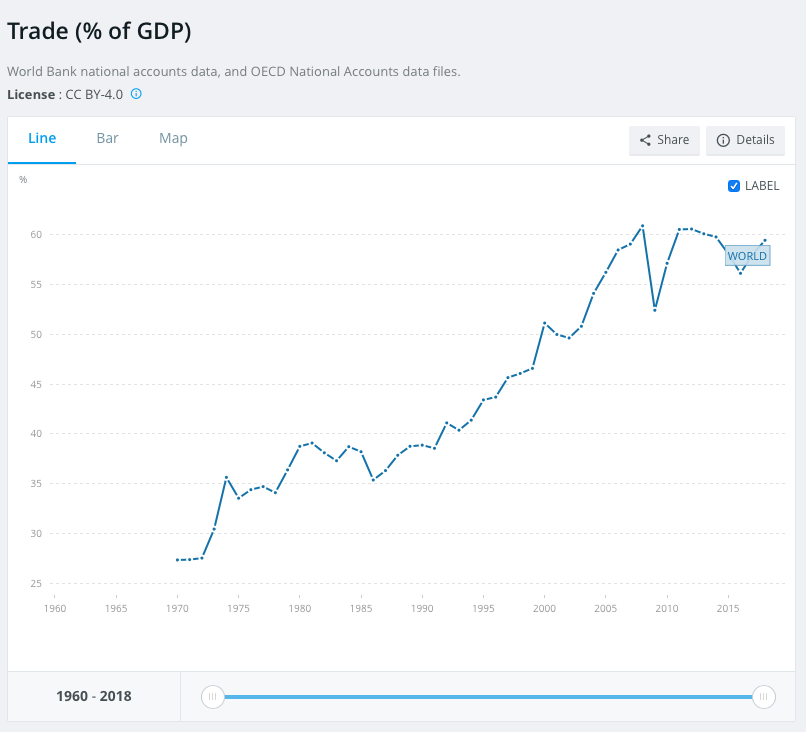Click the license info icon
Image resolution: width=806 pixels, height=732 pixels.
[x=136, y=94]
